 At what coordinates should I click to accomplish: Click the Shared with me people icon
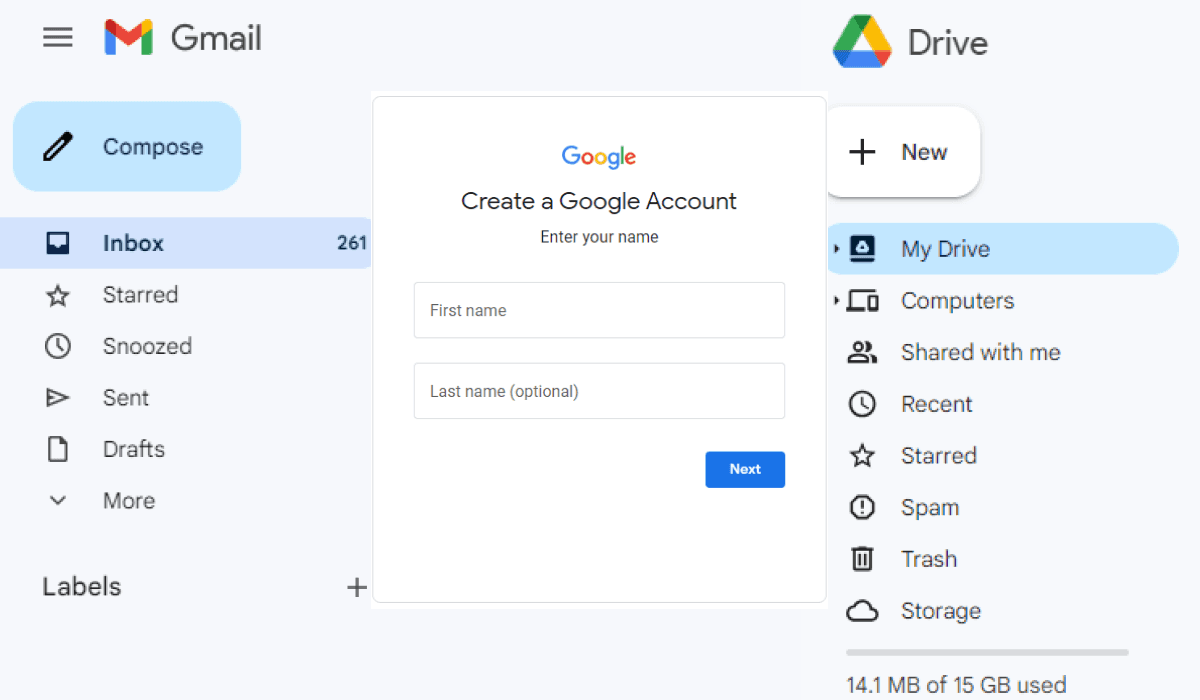[861, 353]
